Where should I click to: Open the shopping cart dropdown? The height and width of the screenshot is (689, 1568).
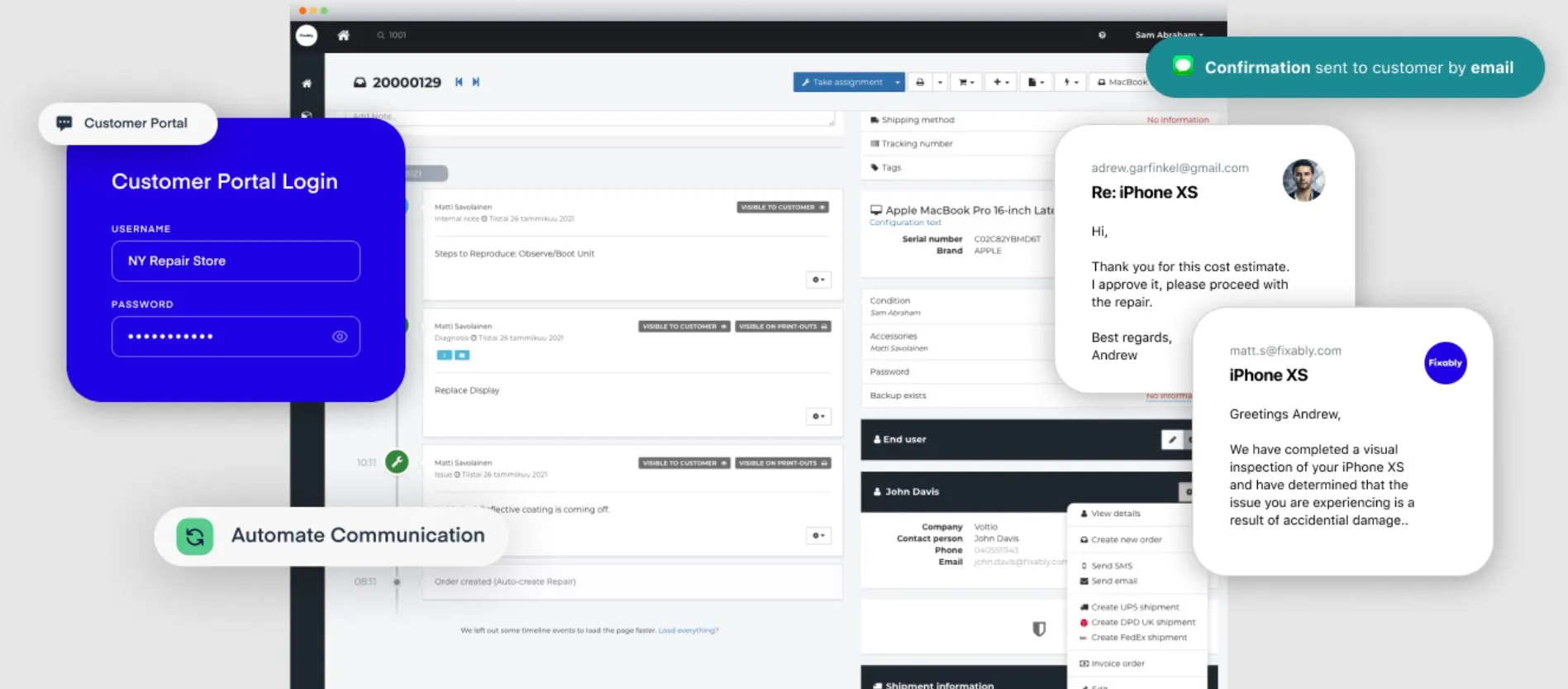click(x=966, y=82)
